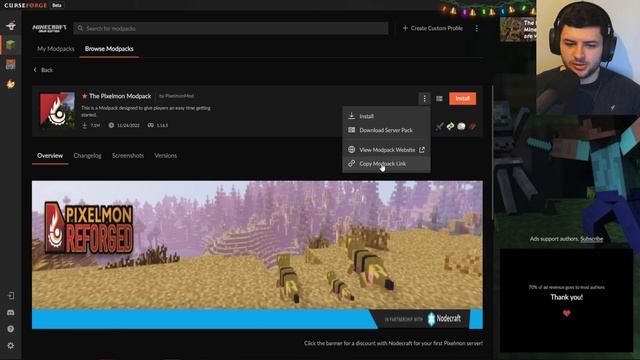Viewport: 640px width, 360px height.
Task: Click the Subscribe link in ads panel
Action: click(x=591, y=239)
